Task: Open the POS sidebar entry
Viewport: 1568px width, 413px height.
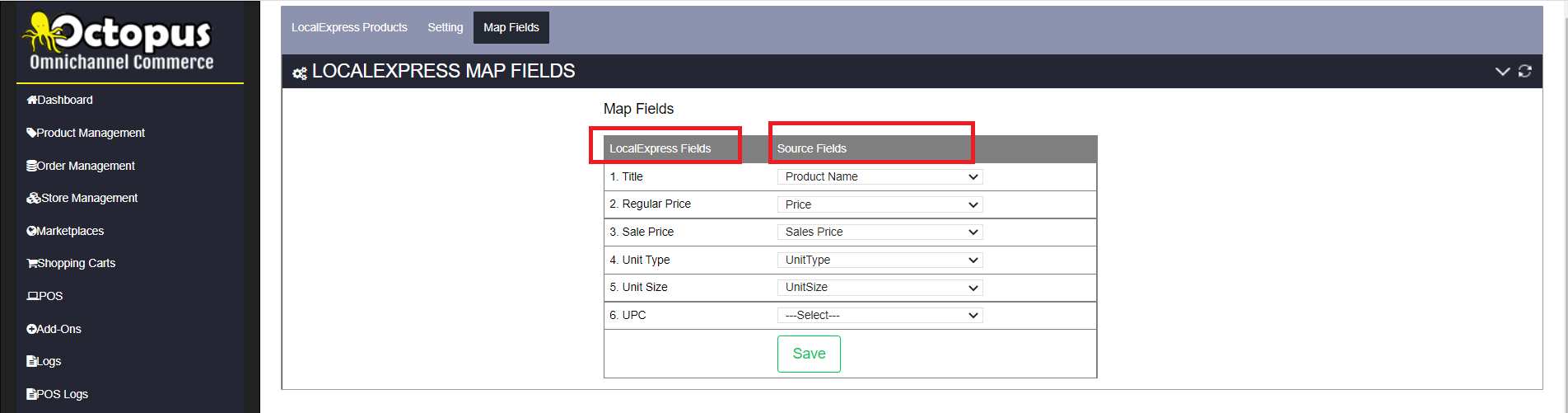Action: pos(44,296)
